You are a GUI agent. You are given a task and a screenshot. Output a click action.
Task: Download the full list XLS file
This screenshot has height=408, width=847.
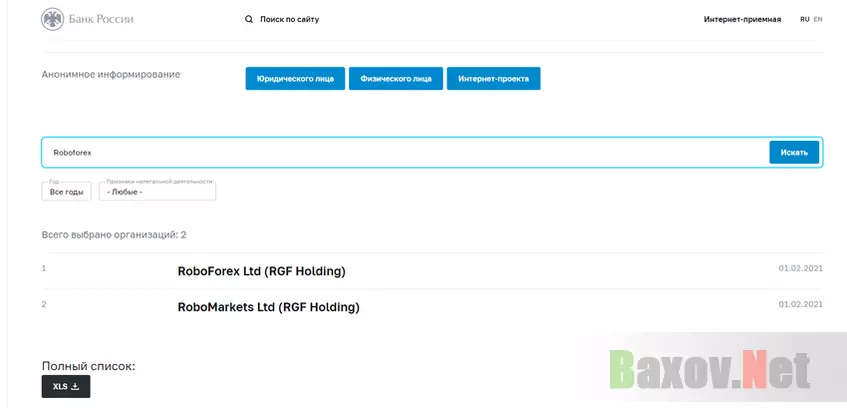66,386
